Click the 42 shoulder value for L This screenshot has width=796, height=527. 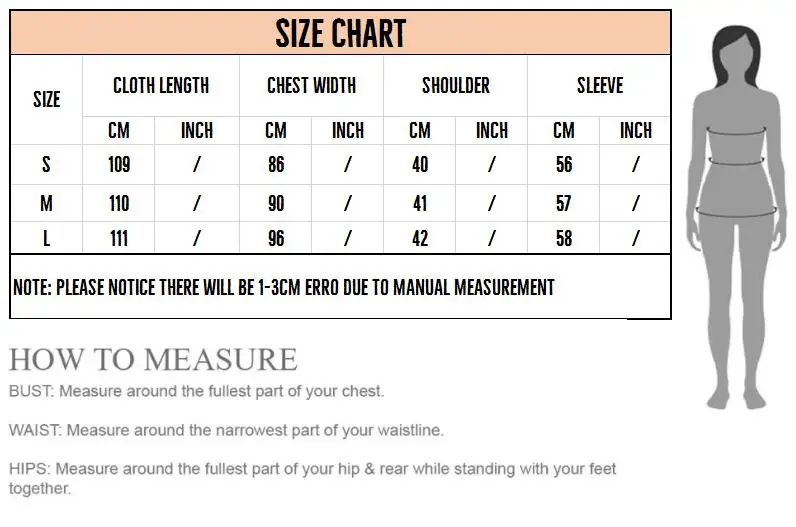[420, 238]
